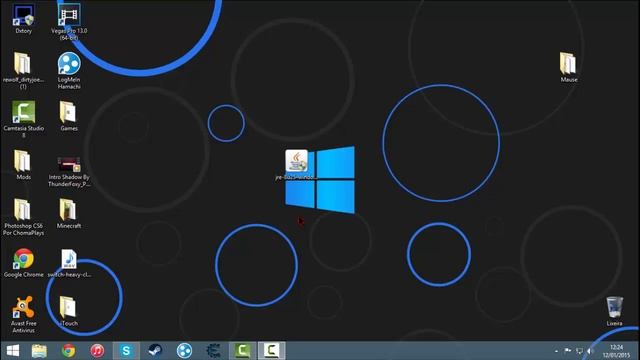Switch to the white Camtasia Recorder taskbar button
The width and height of the screenshot is (640, 360).
[271, 351]
